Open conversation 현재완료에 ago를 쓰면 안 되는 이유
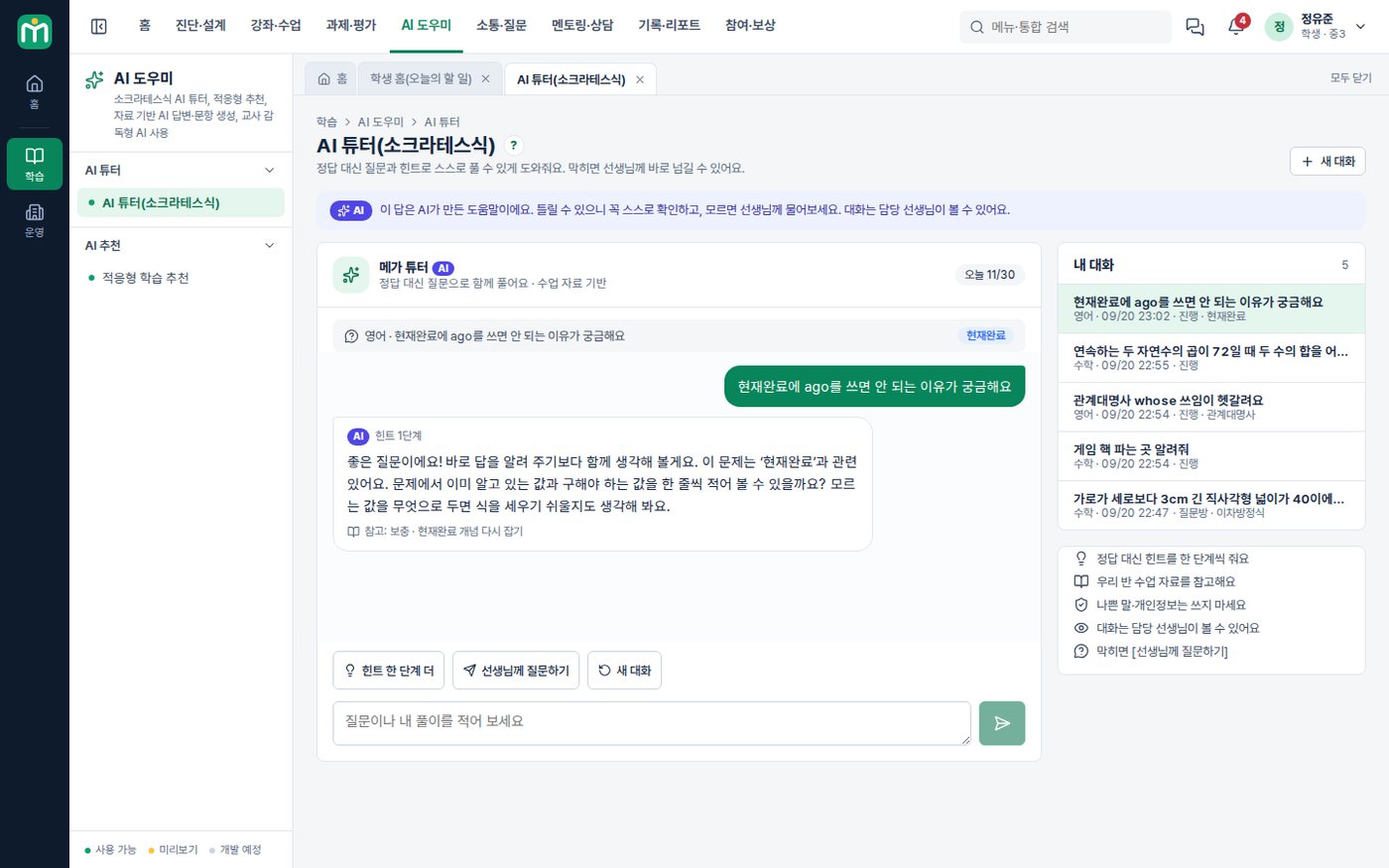 1211,309
